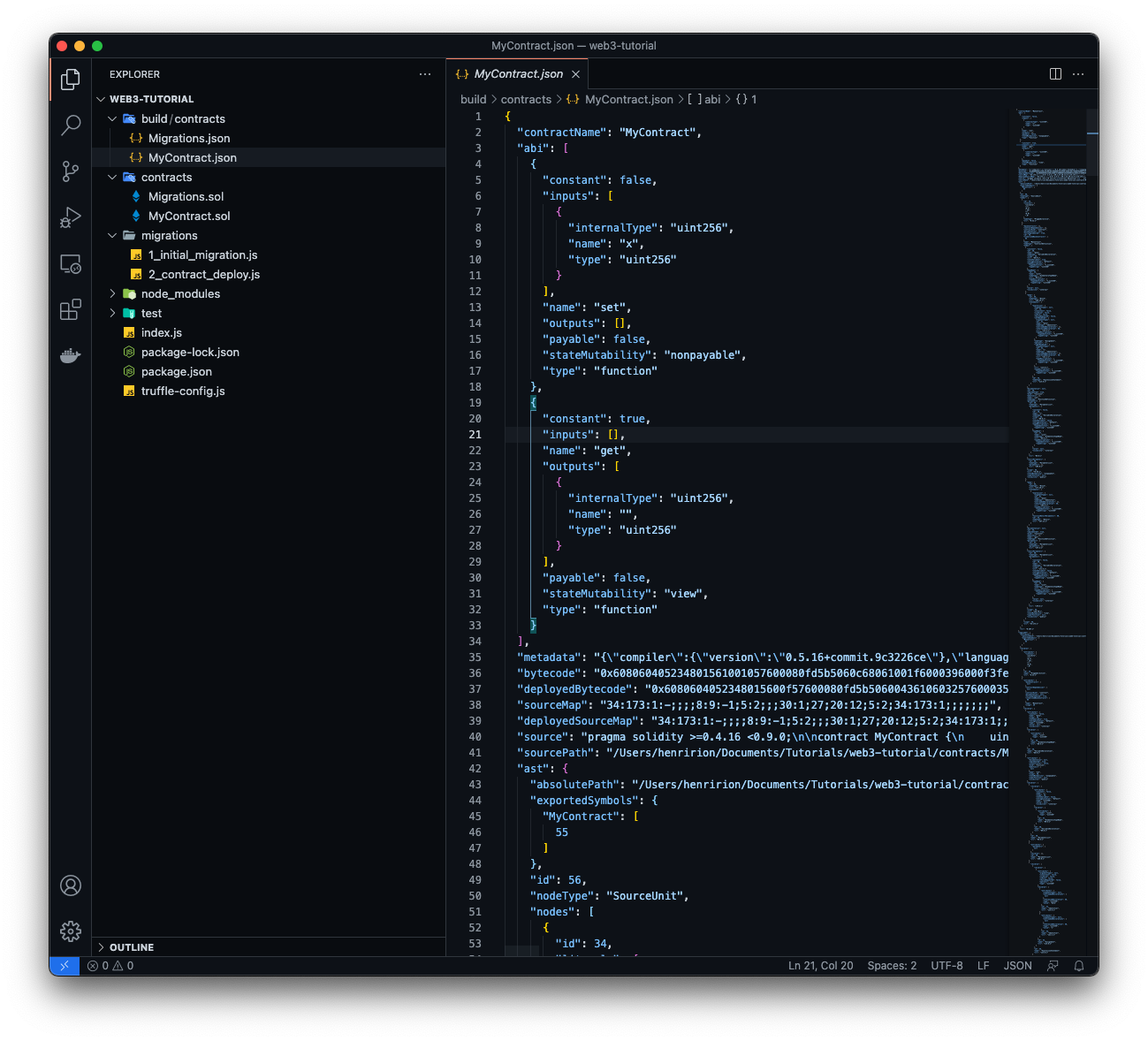This screenshot has height=1041, width=1148.
Task: Click the "exportedSymbols" key on line 44
Action: coord(584,801)
